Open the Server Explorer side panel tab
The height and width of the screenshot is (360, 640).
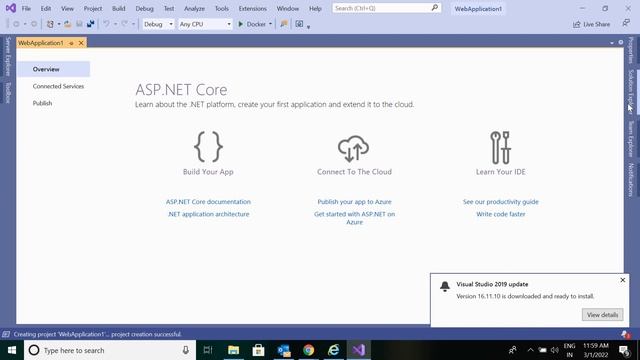(x=8, y=57)
